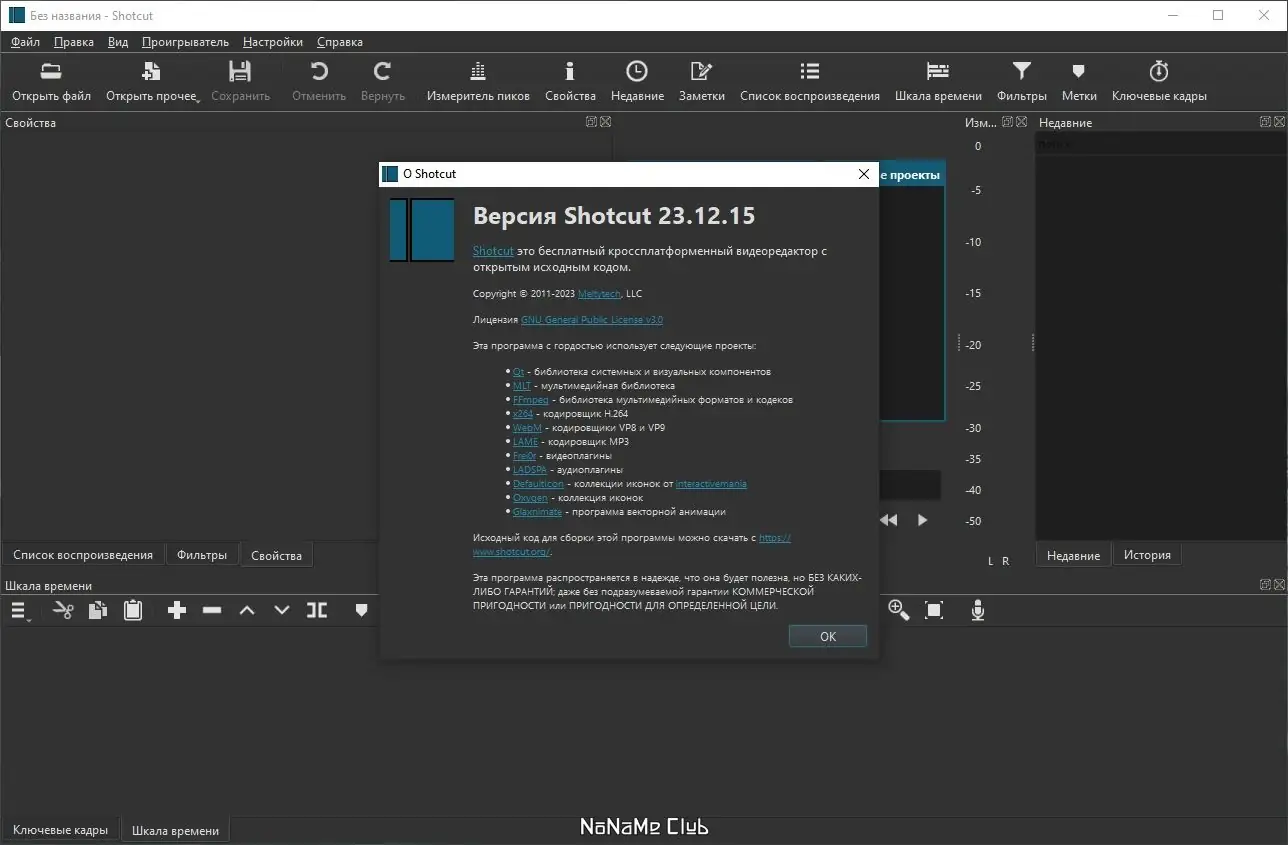Viewport: 1288px width, 845px height.
Task: Open the Glaximate vector animation link
Action: [x=537, y=512]
